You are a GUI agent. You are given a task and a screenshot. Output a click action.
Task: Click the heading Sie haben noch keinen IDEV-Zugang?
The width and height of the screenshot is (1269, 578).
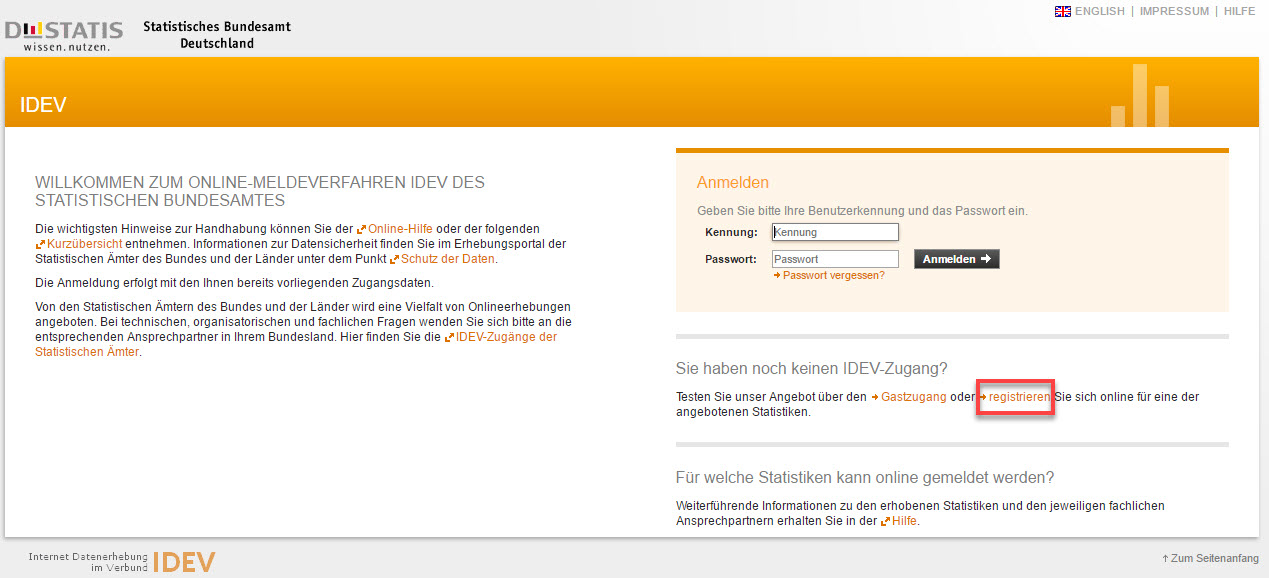pos(812,369)
